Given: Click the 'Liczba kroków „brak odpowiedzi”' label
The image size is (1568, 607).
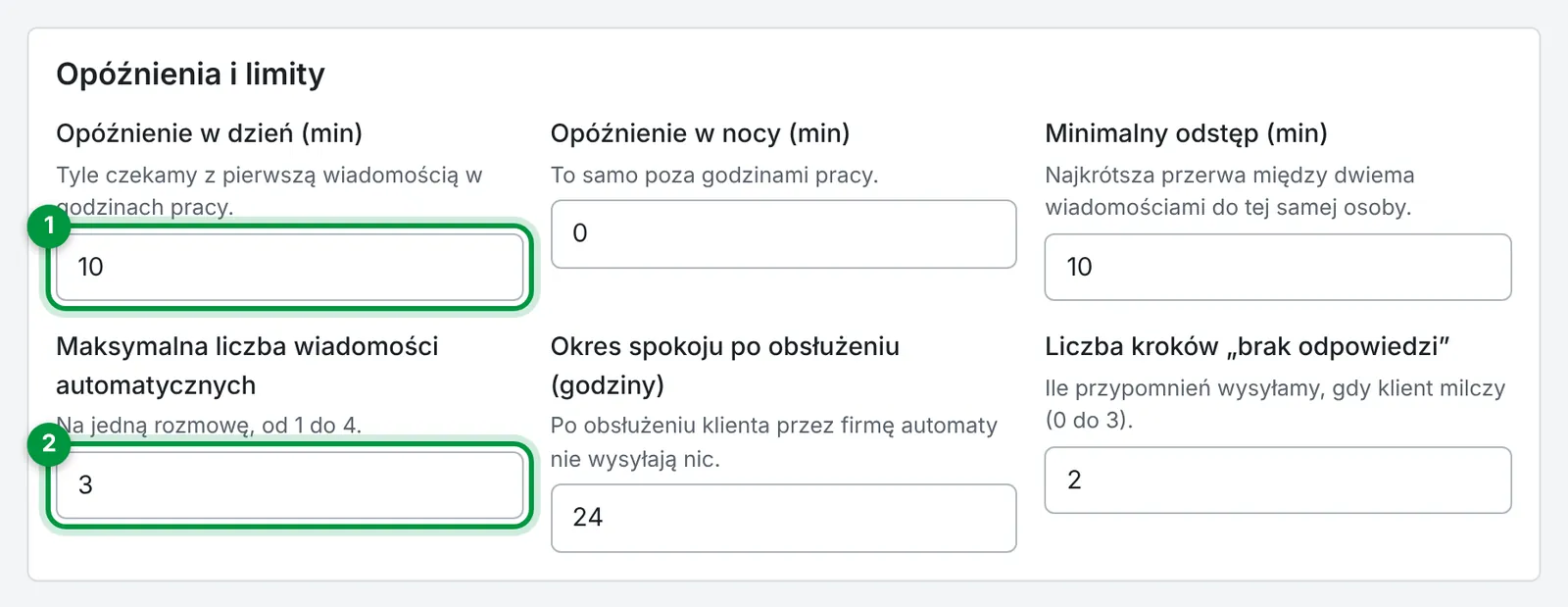Looking at the screenshot, I should click(1247, 346).
